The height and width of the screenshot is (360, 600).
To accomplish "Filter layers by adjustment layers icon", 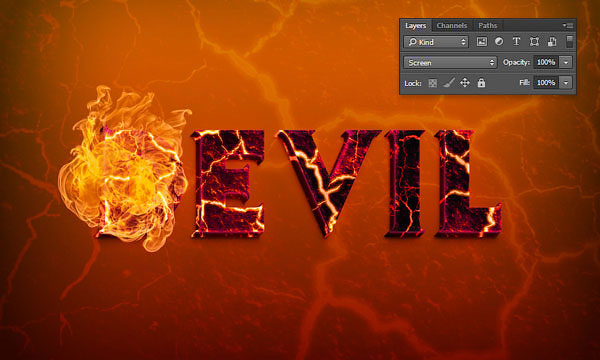I will [x=499, y=42].
